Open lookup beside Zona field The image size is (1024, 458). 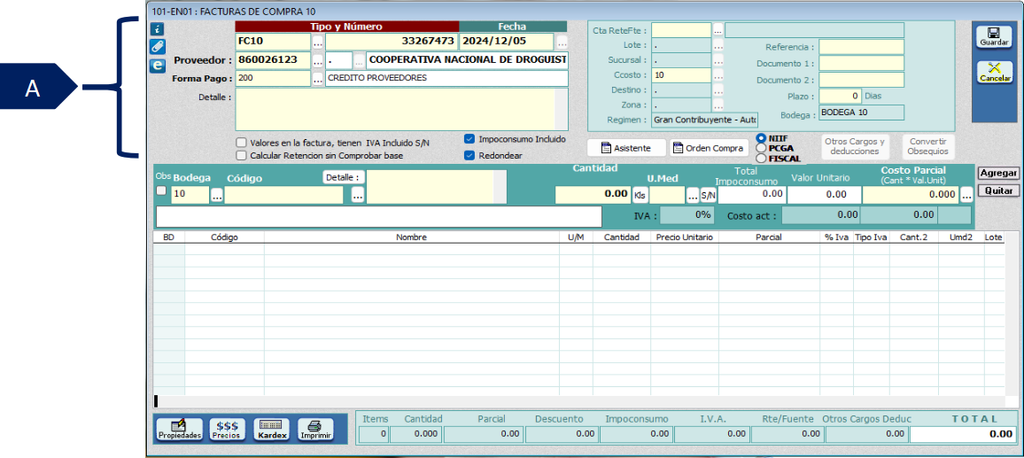click(x=718, y=105)
